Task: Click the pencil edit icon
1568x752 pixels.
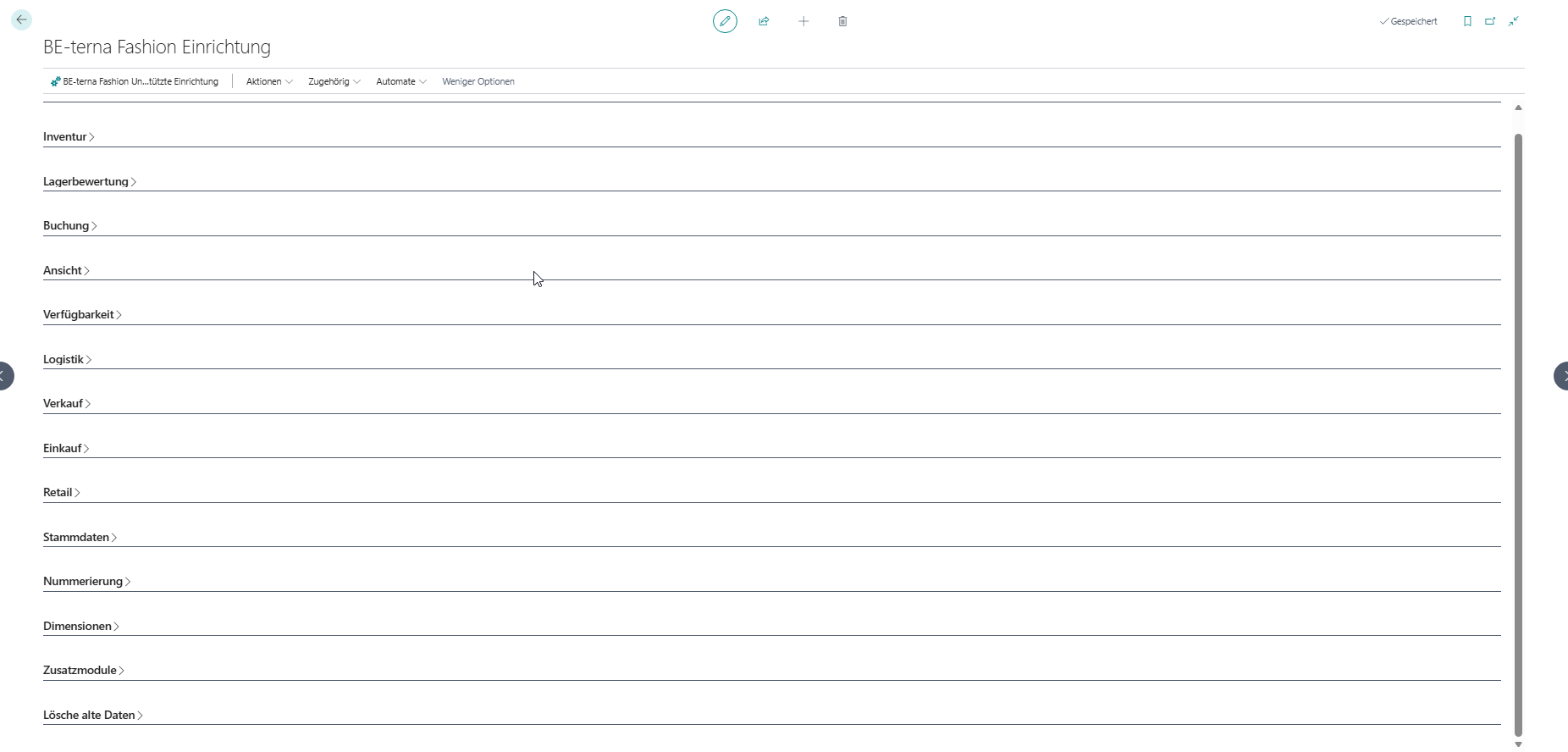Action: pos(725,21)
